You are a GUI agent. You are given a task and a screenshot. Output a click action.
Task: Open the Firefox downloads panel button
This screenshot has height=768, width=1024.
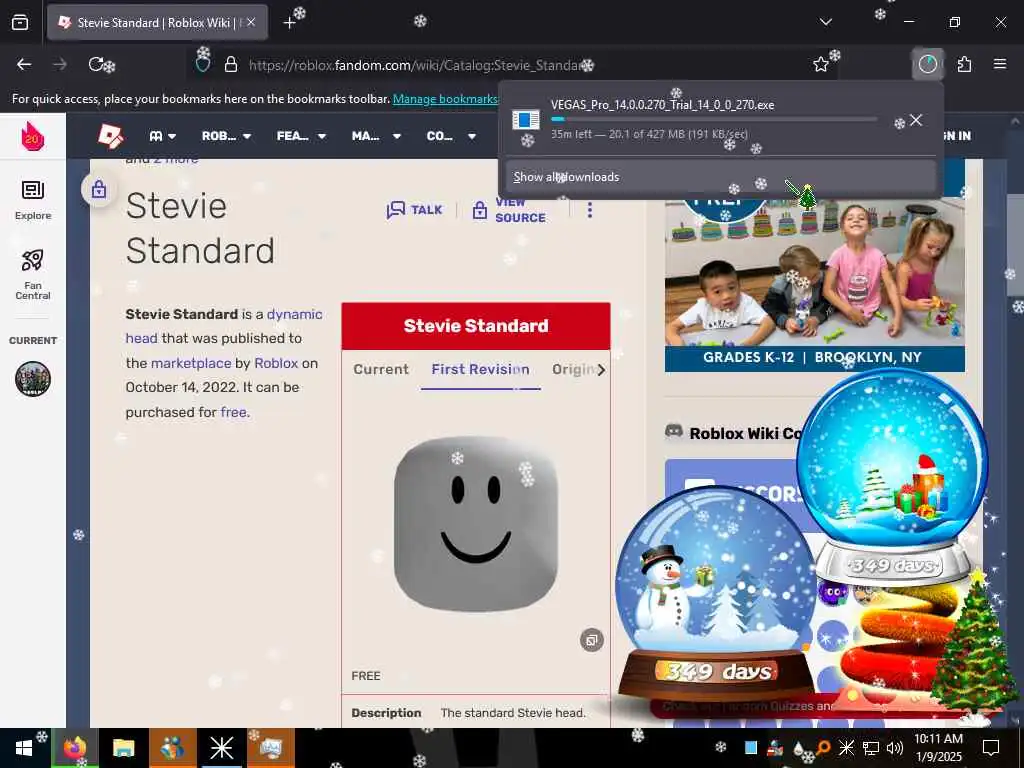point(927,64)
